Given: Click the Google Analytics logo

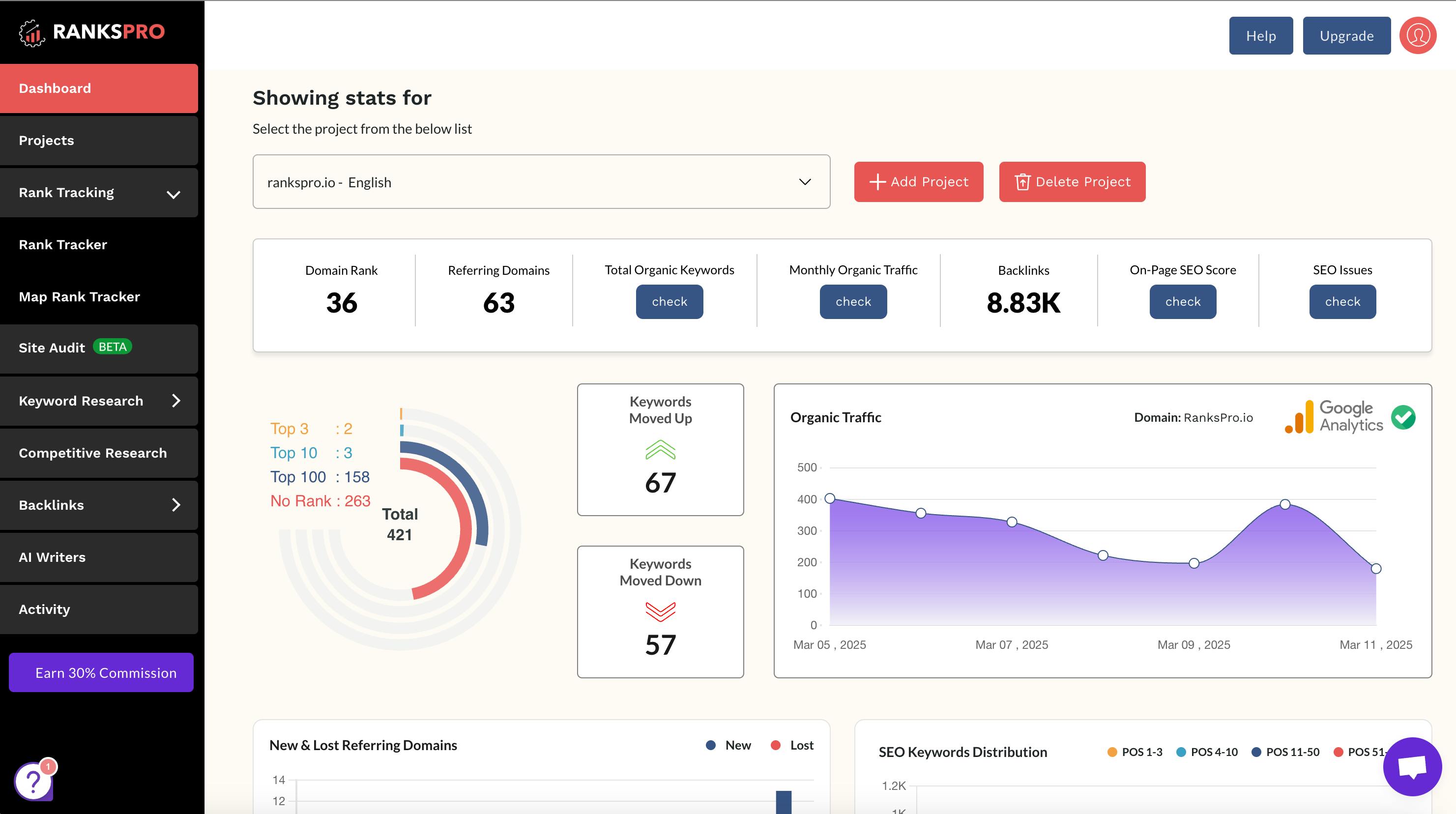Looking at the screenshot, I should pos(1334,417).
